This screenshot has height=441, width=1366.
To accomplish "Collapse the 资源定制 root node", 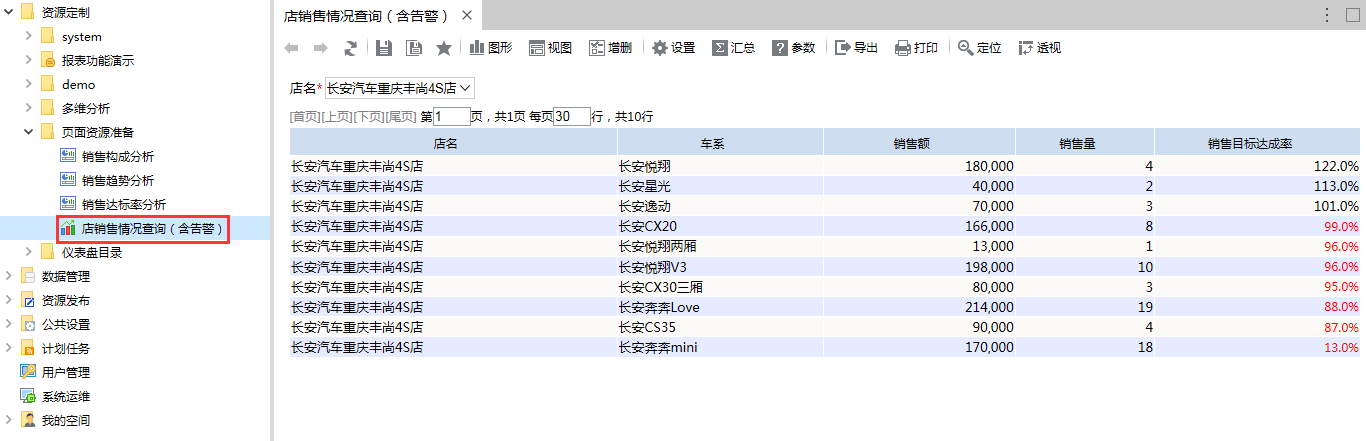I will click(8, 12).
